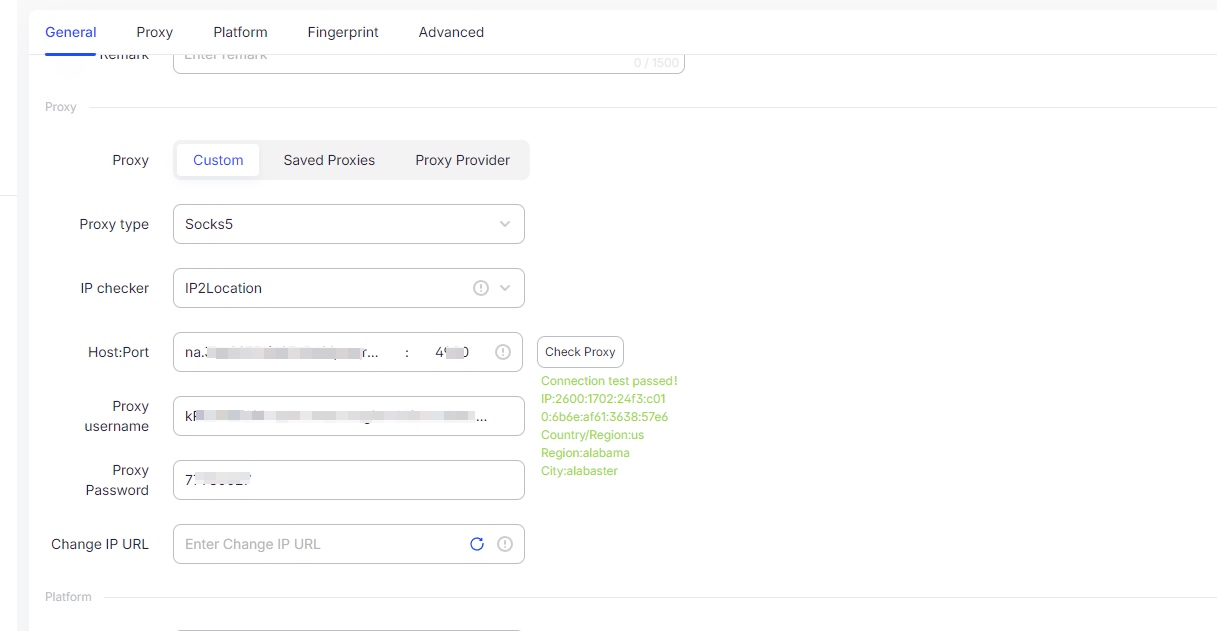Switch to Saved Proxies option

tap(329, 160)
